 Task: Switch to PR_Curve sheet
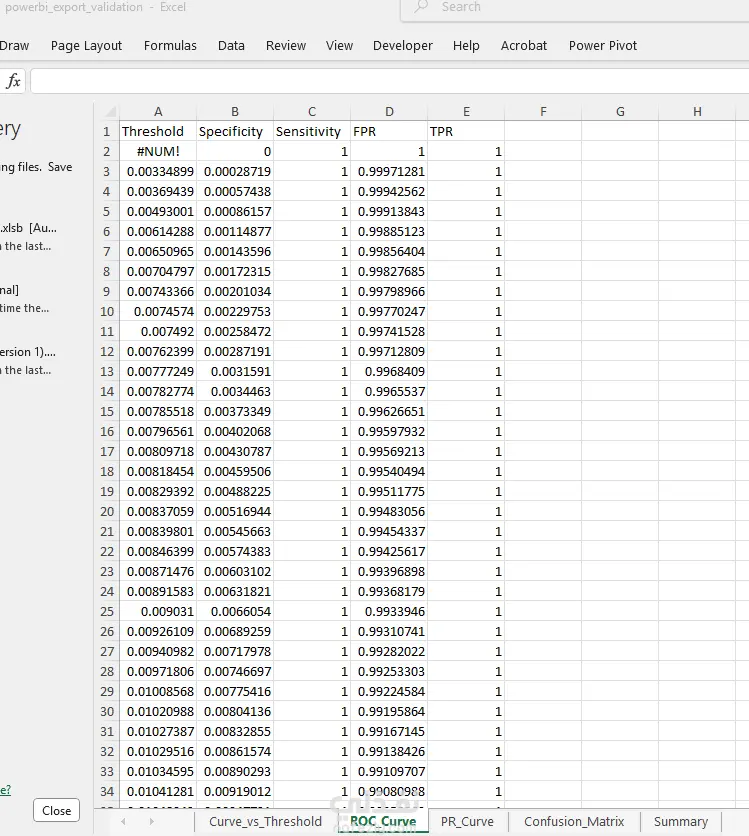467,822
